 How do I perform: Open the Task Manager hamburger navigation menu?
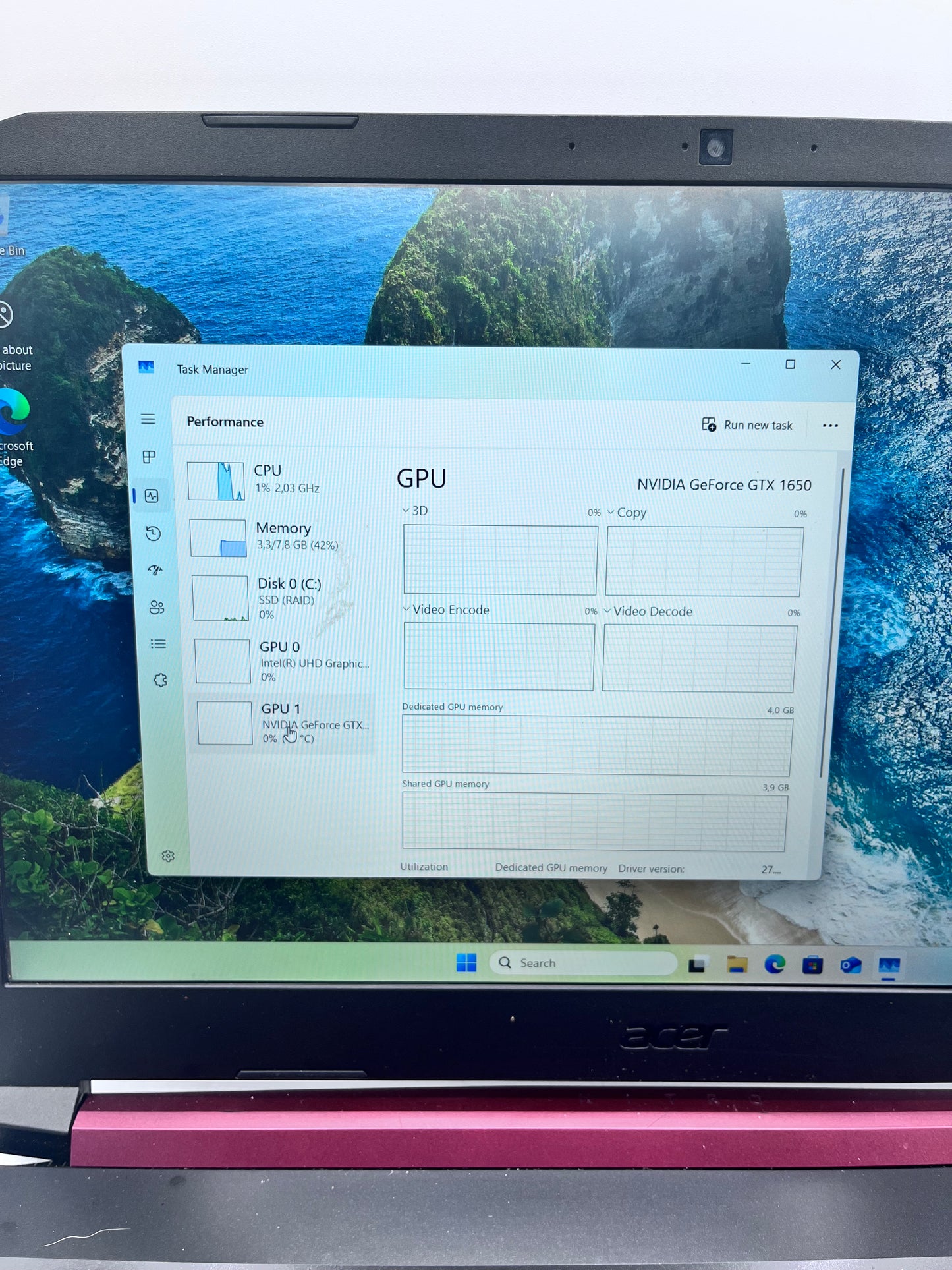pyautogui.click(x=148, y=419)
